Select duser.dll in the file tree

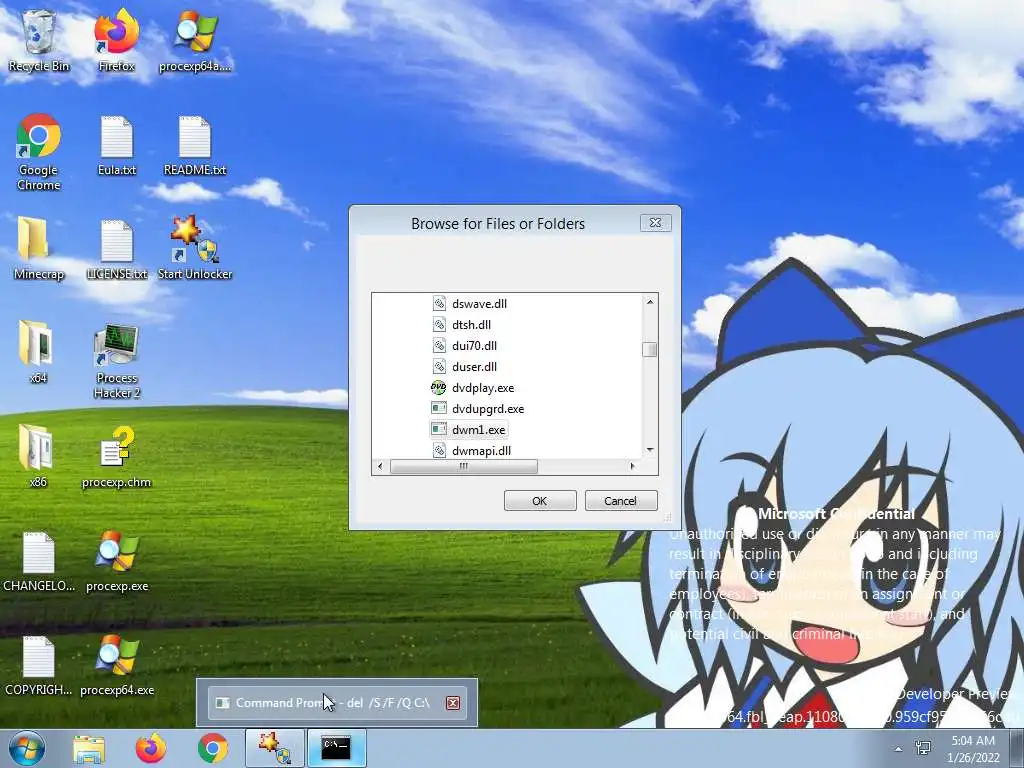pos(464,366)
